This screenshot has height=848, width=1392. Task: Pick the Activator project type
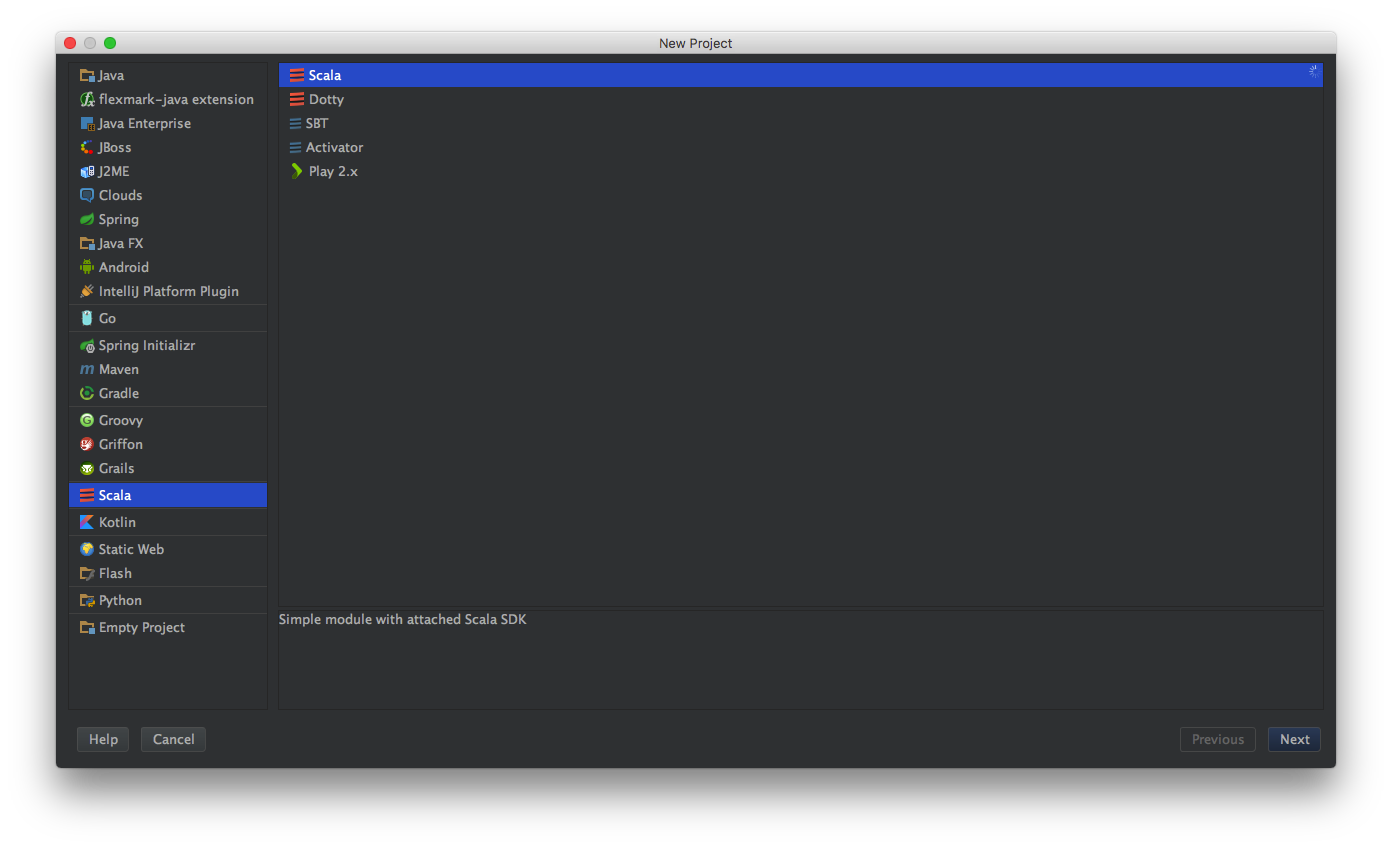click(x=334, y=147)
